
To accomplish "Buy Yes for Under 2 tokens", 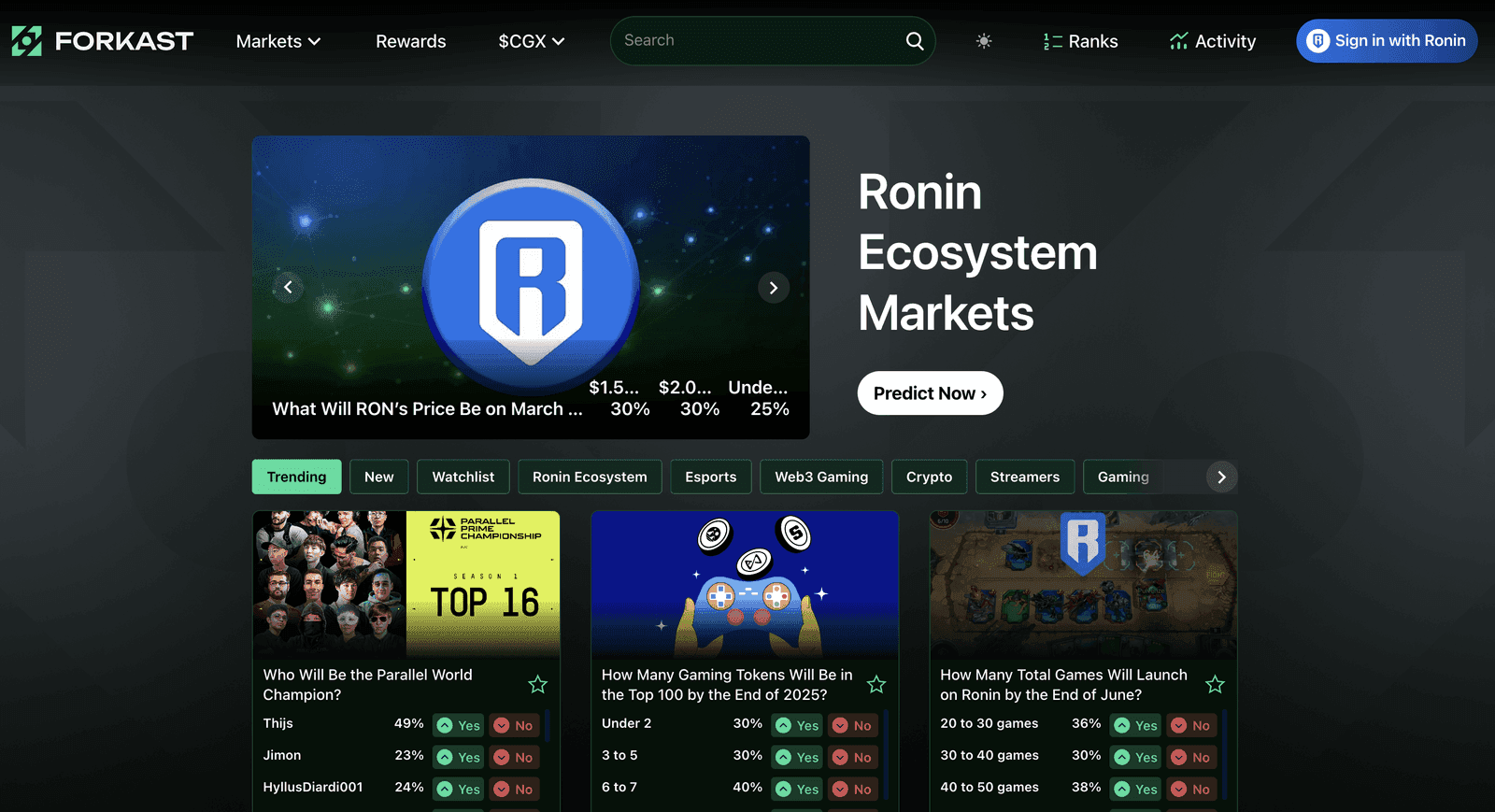I will pos(797,725).
